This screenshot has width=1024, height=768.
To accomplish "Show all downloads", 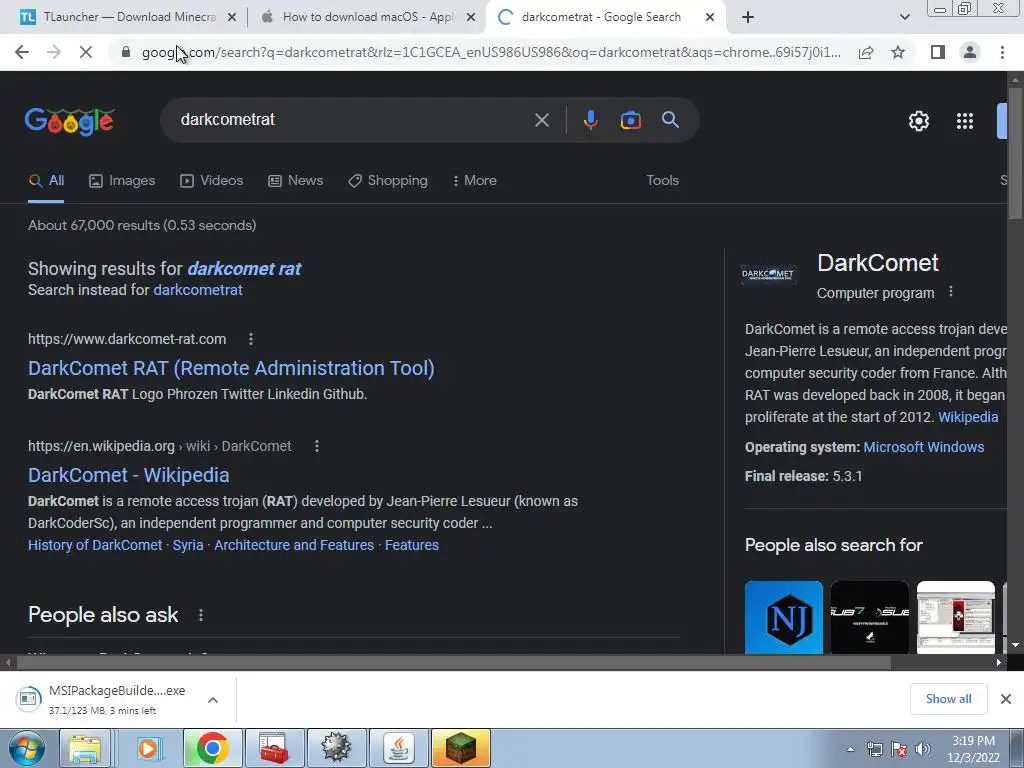I will click(948, 699).
